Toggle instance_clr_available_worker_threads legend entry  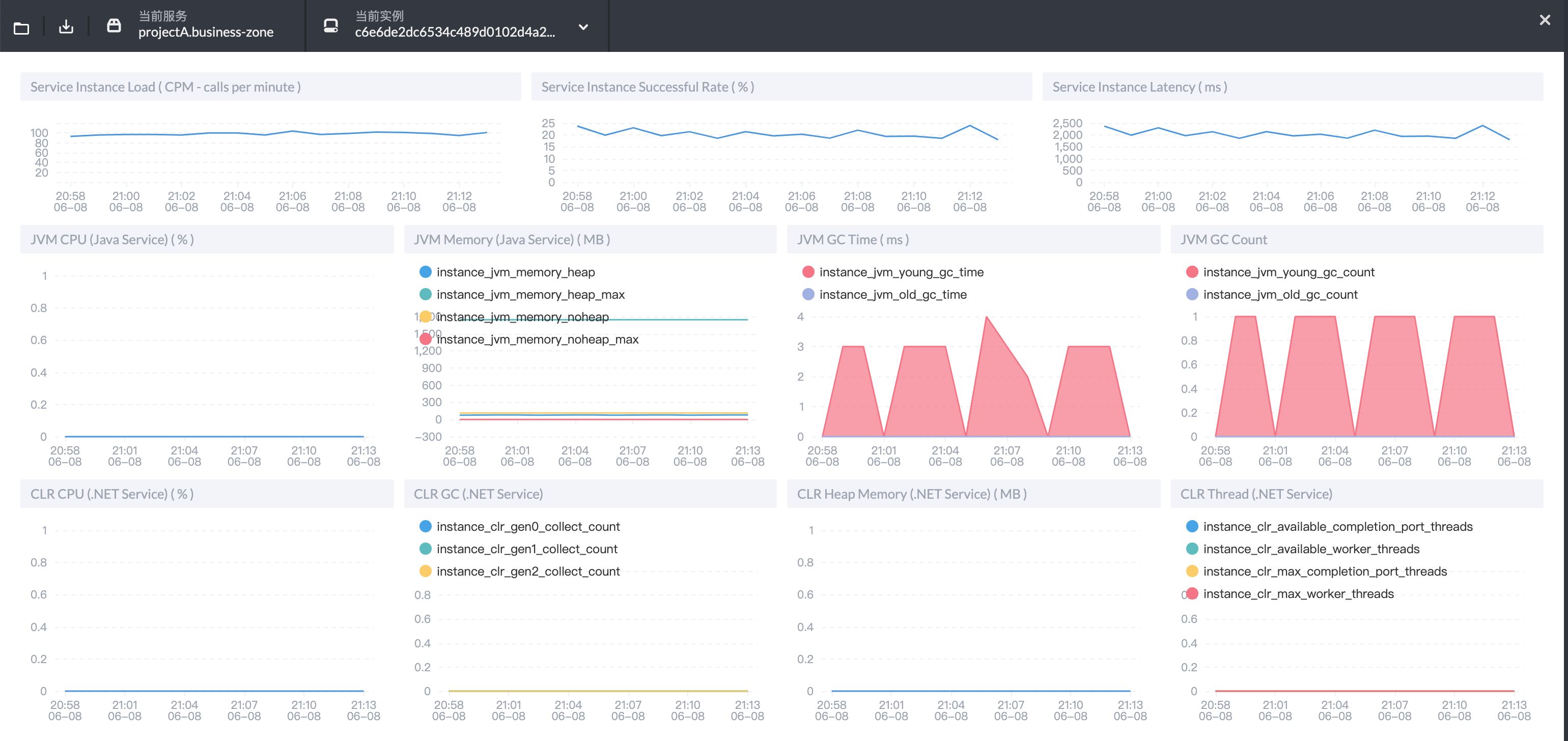pyautogui.click(x=1310, y=549)
